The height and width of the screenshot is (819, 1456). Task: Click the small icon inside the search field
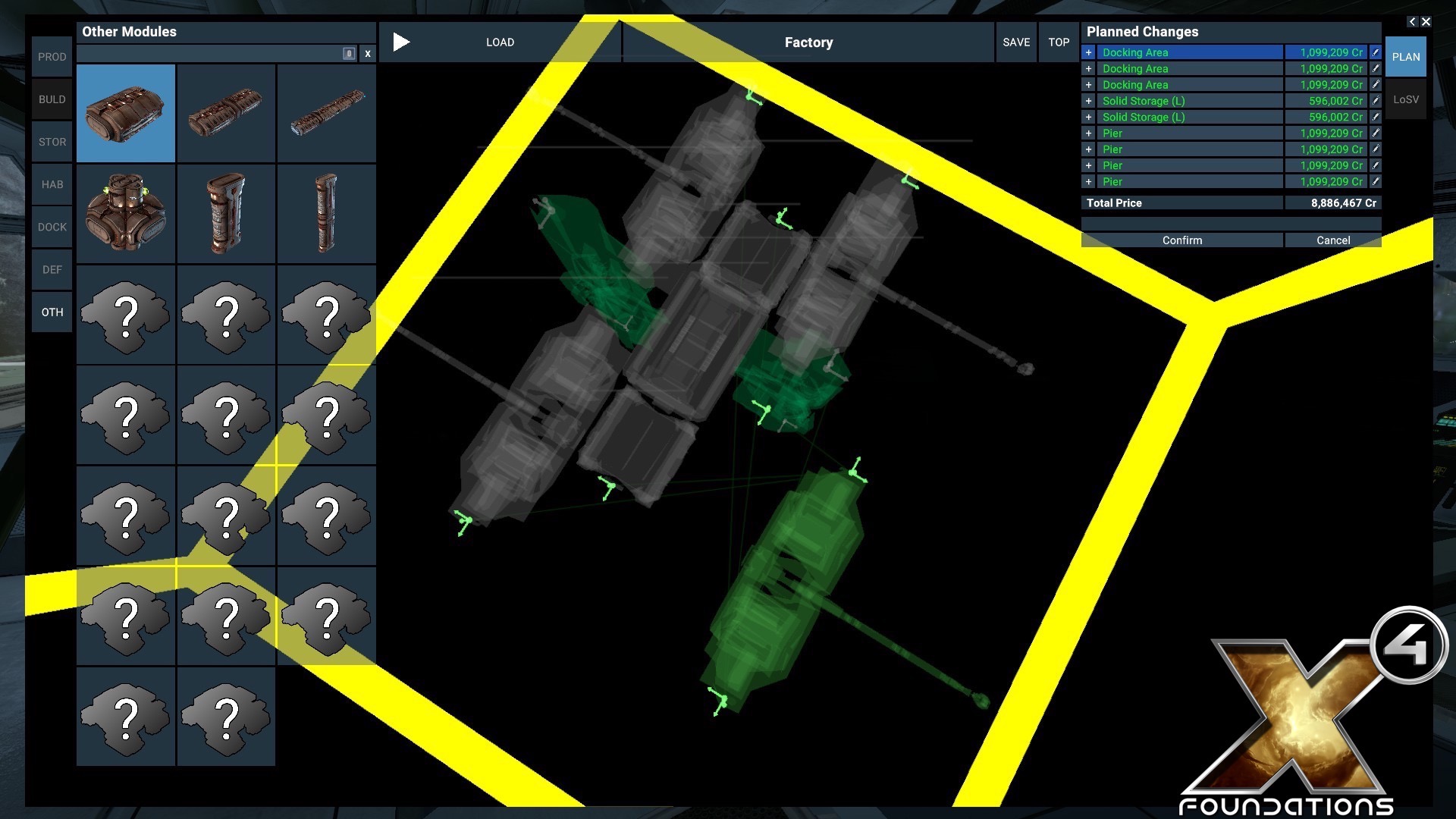click(349, 54)
